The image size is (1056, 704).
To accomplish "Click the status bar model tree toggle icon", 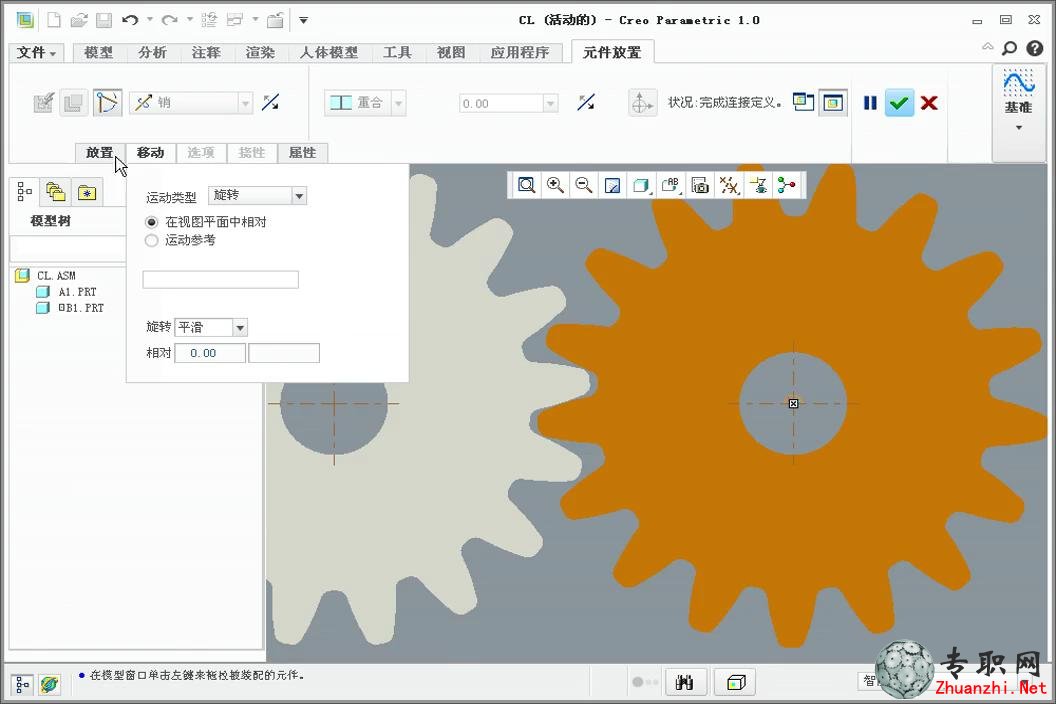I will [22, 684].
